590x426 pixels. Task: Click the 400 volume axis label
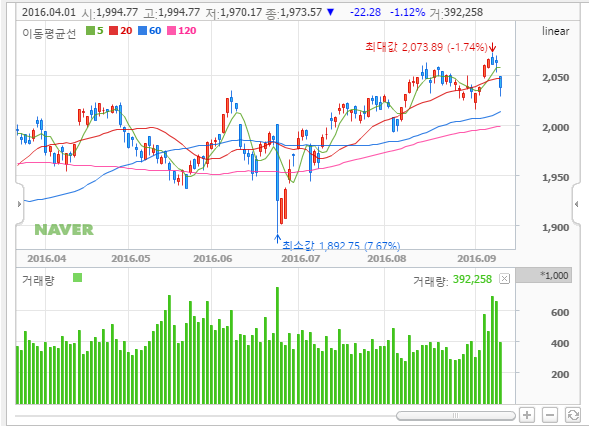click(560, 344)
